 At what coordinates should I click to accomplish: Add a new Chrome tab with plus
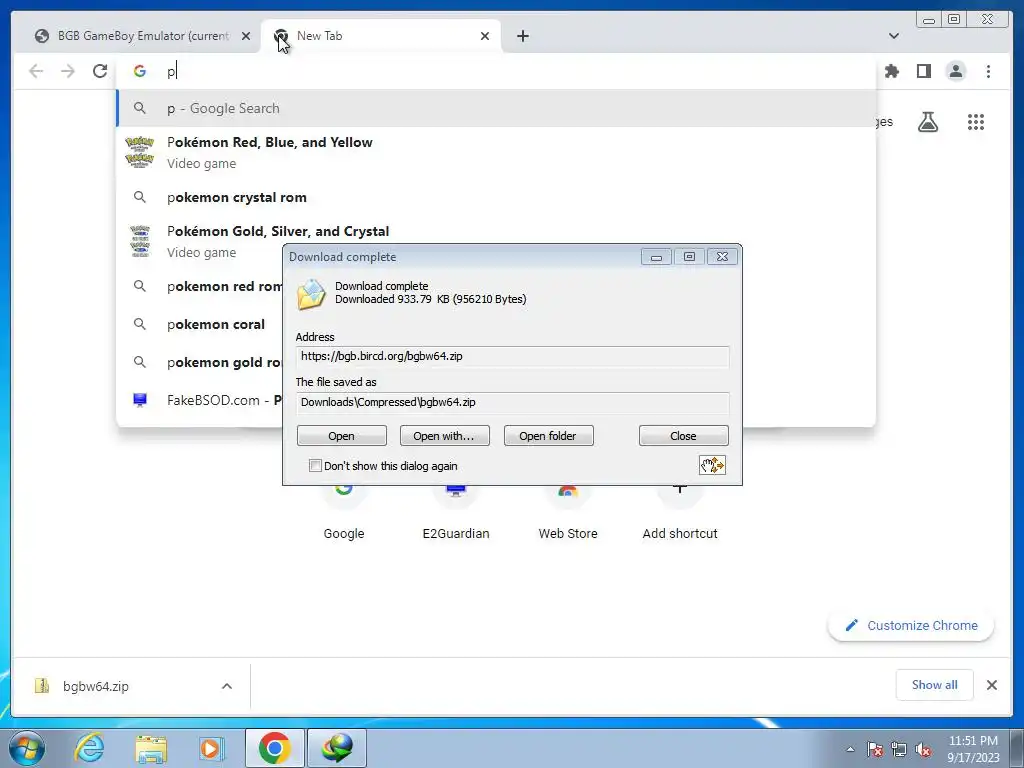(x=522, y=36)
